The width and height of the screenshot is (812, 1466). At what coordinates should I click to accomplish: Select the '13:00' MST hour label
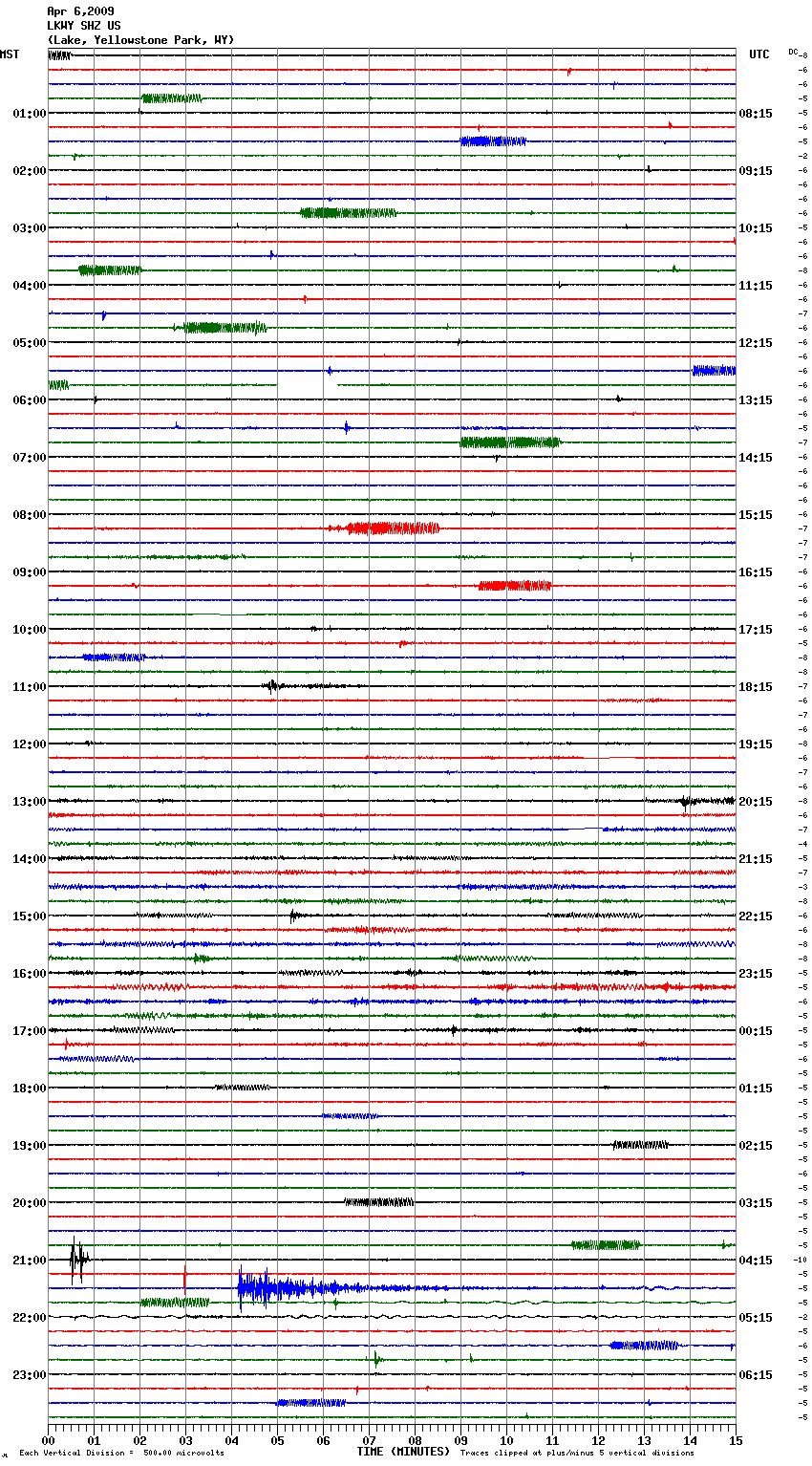pyautogui.click(x=30, y=802)
